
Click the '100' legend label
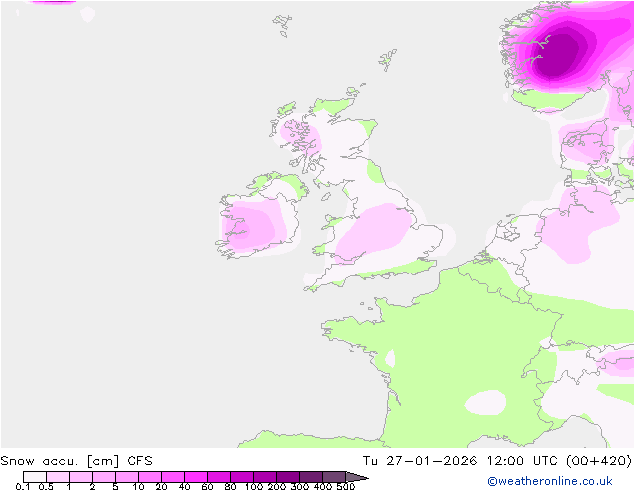(254, 486)
